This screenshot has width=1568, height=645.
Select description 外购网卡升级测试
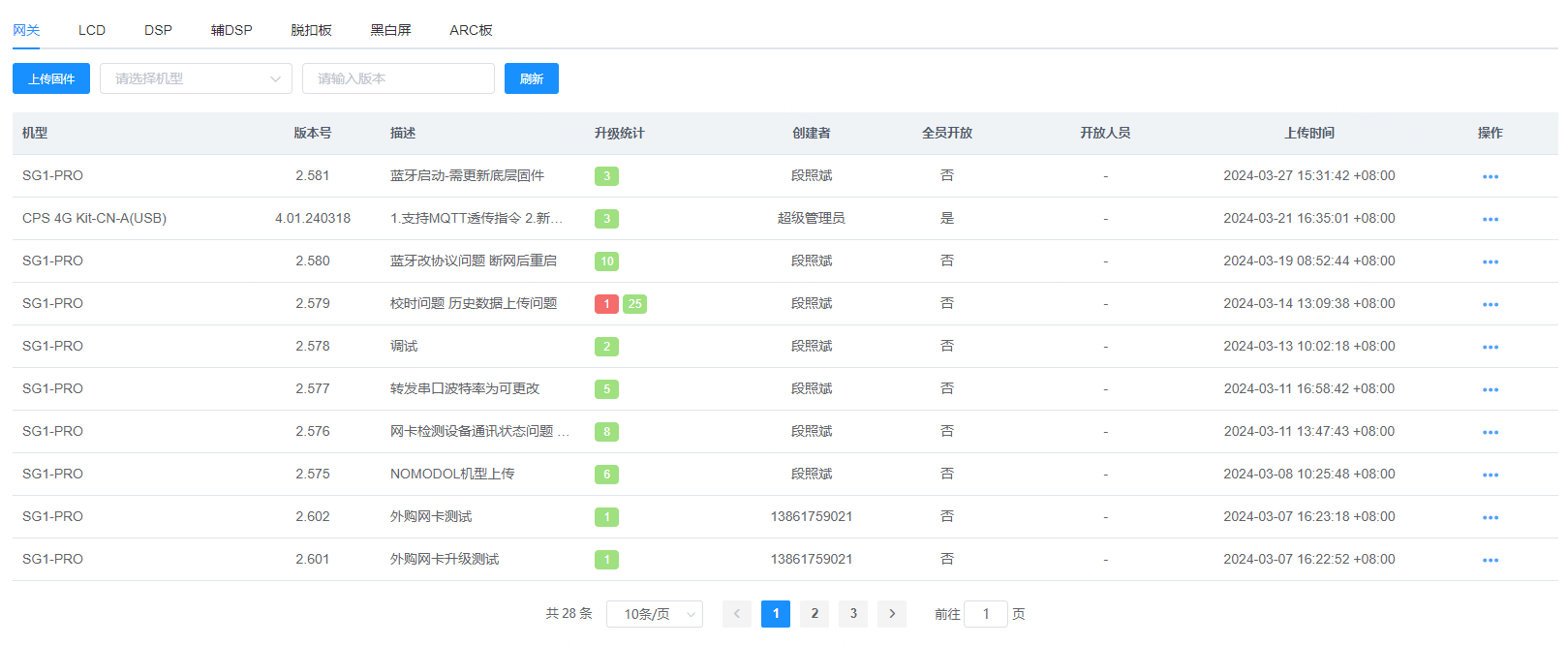[x=445, y=559]
